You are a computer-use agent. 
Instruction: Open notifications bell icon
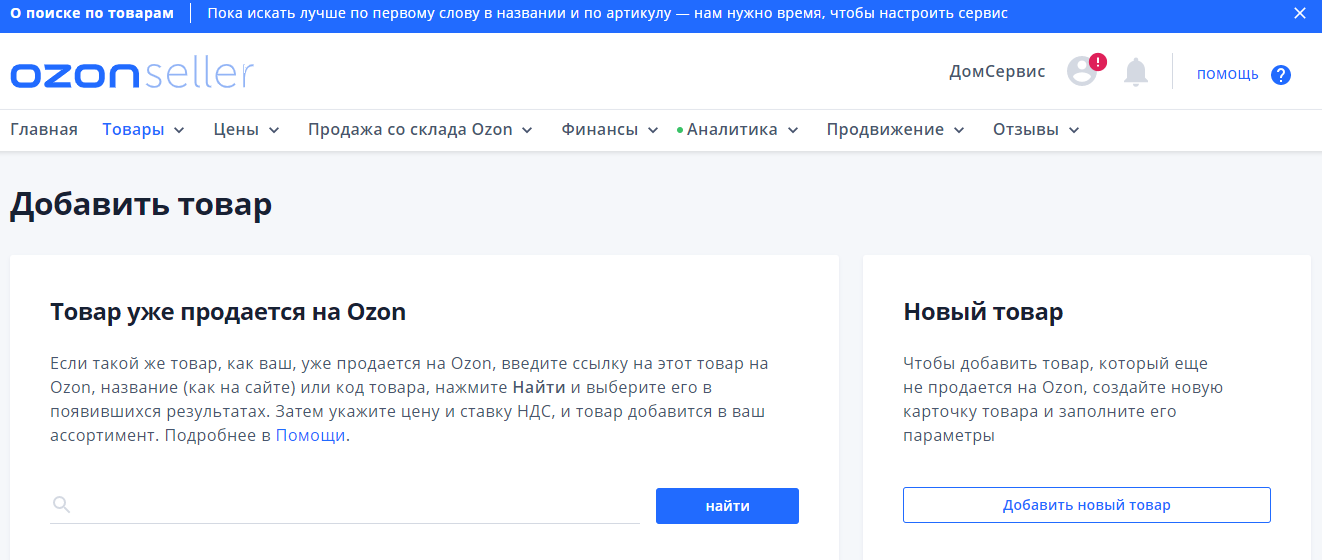[1136, 72]
